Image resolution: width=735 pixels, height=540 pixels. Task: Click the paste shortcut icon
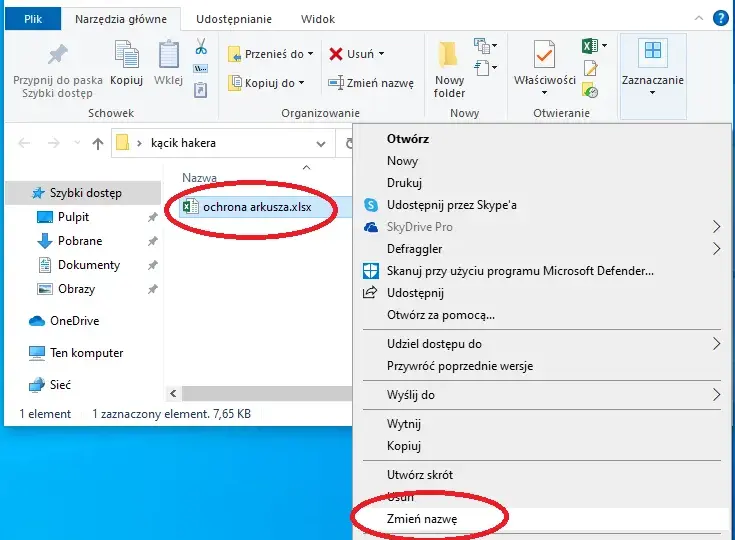point(201,90)
